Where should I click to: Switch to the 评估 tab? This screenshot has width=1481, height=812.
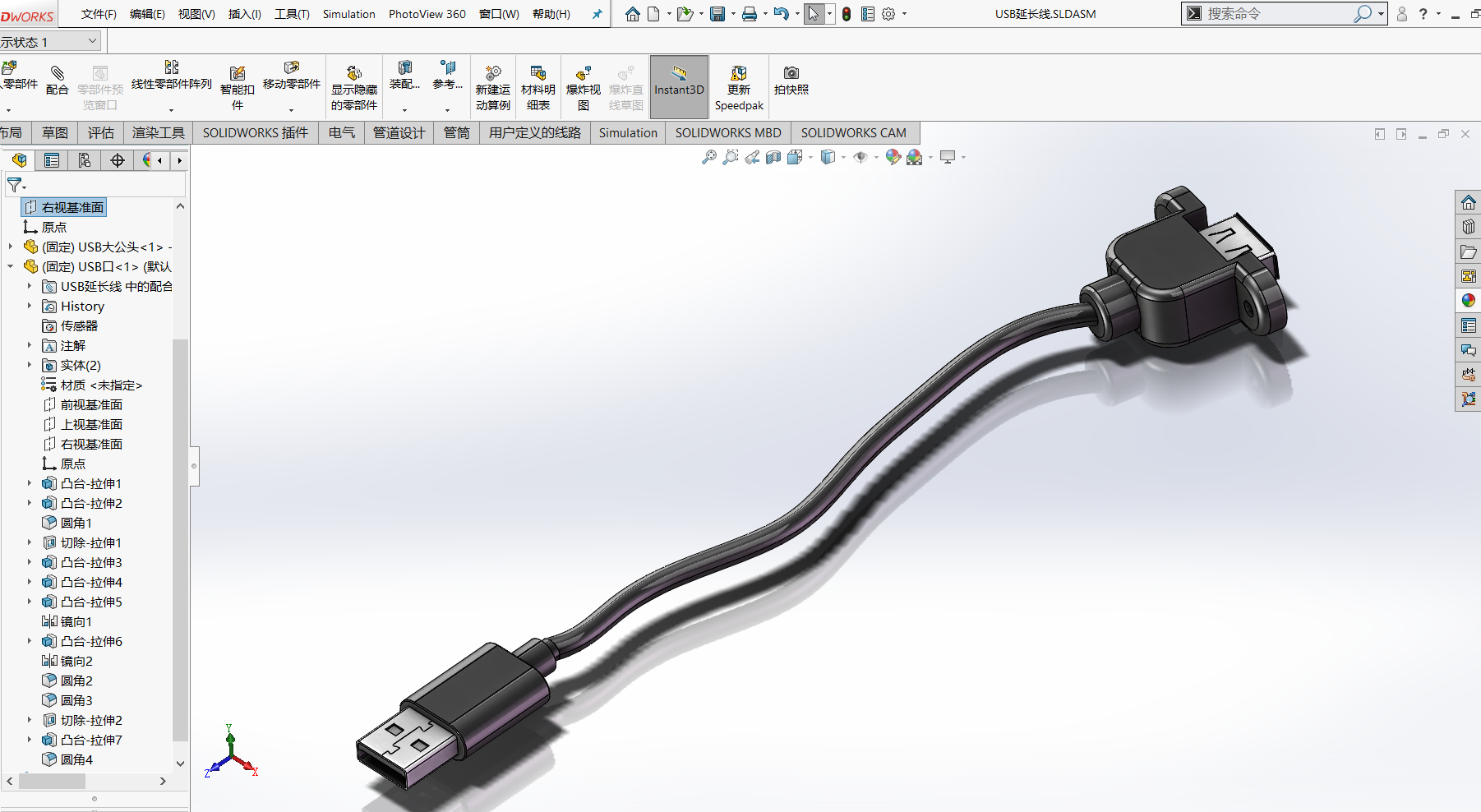101,132
